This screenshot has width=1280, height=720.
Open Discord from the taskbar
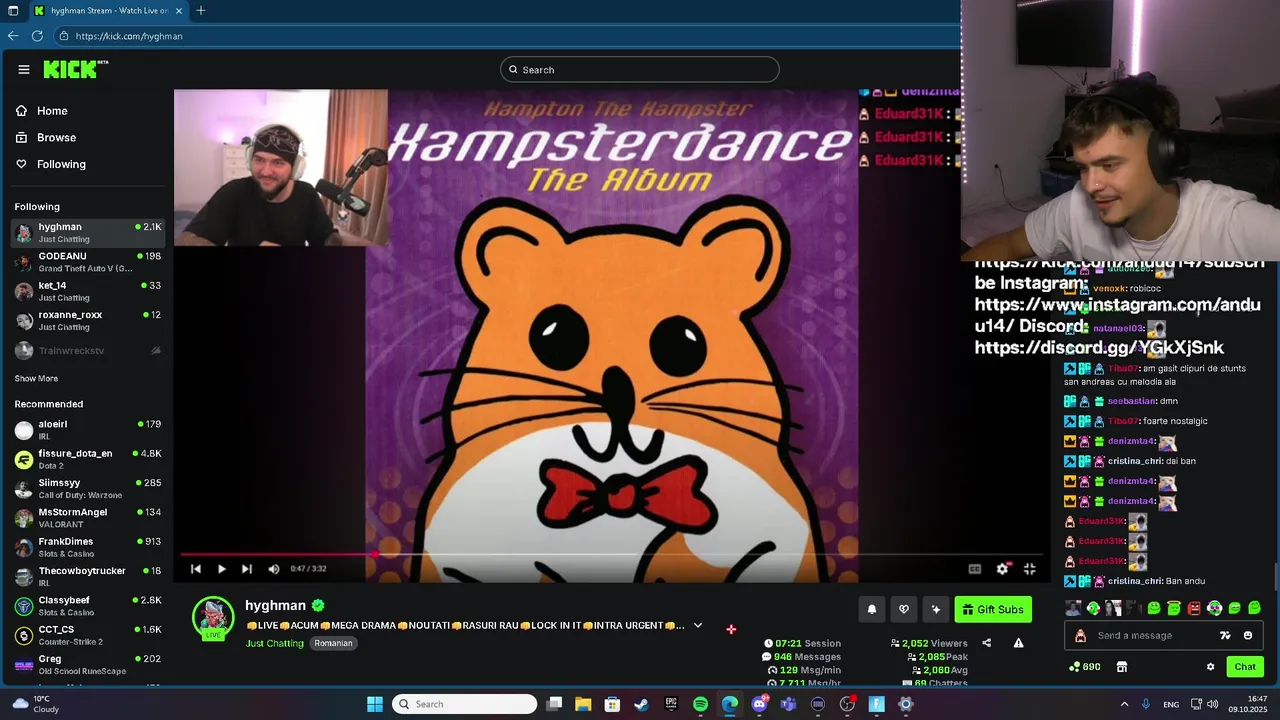point(759,704)
